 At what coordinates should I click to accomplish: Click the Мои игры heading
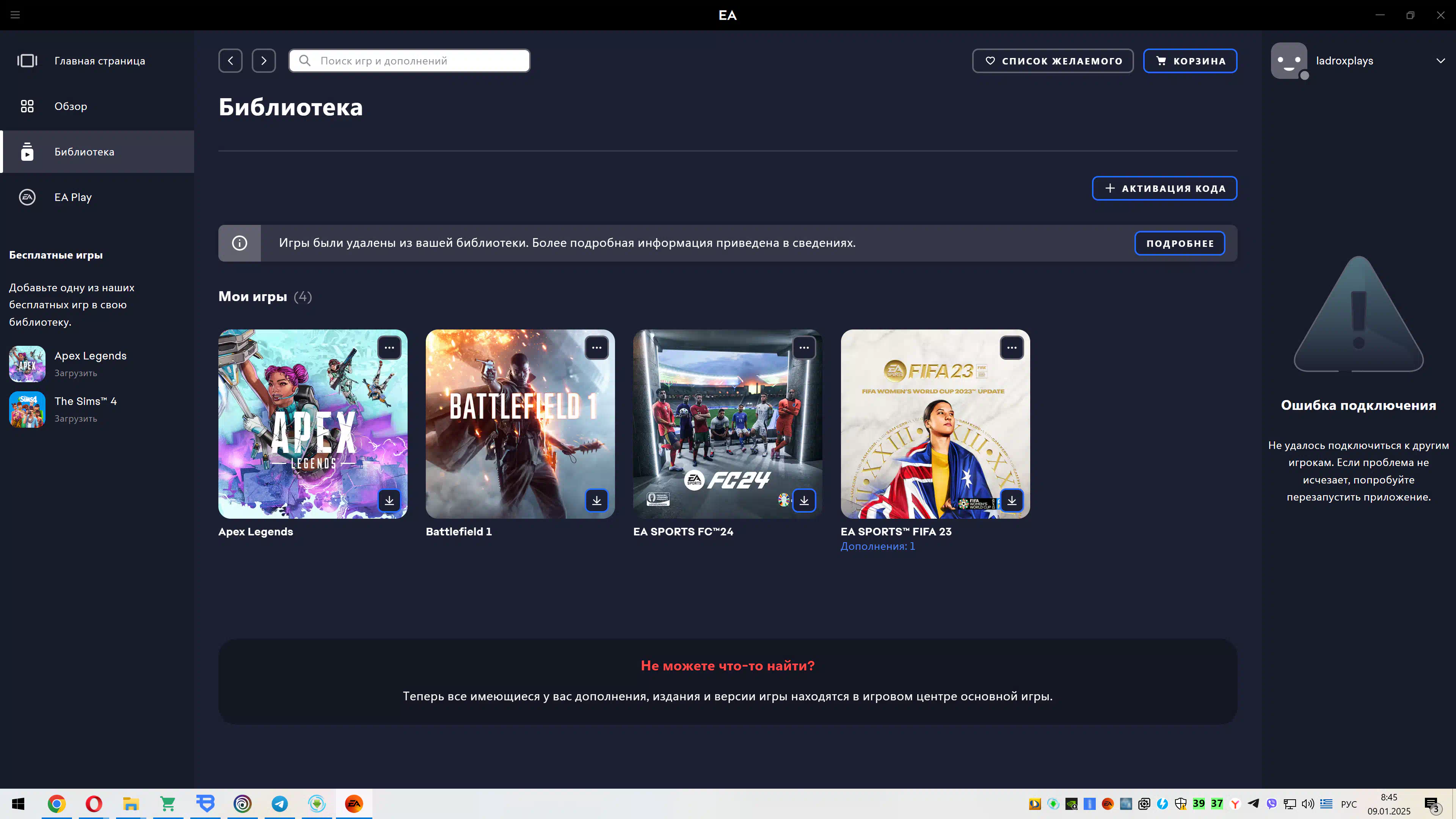(x=253, y=296)
